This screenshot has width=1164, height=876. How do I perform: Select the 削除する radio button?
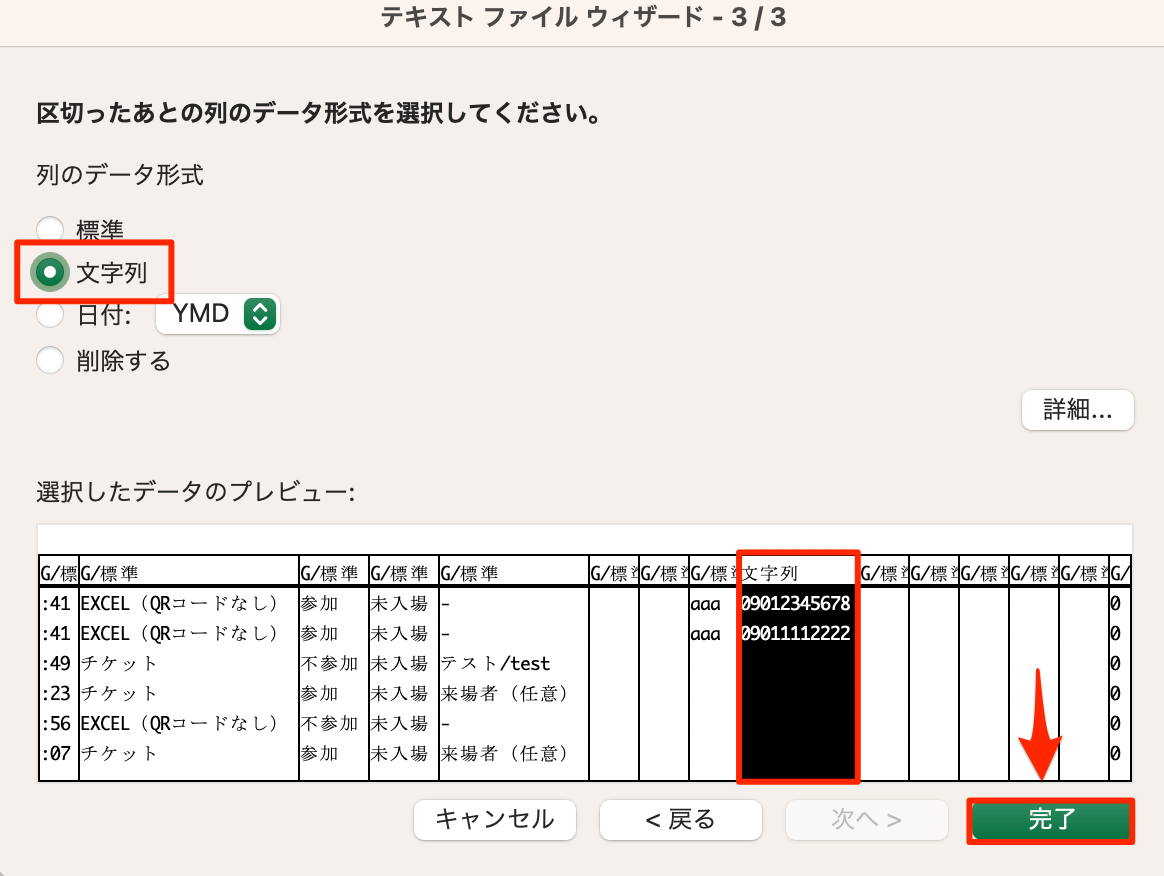point(50,361)
